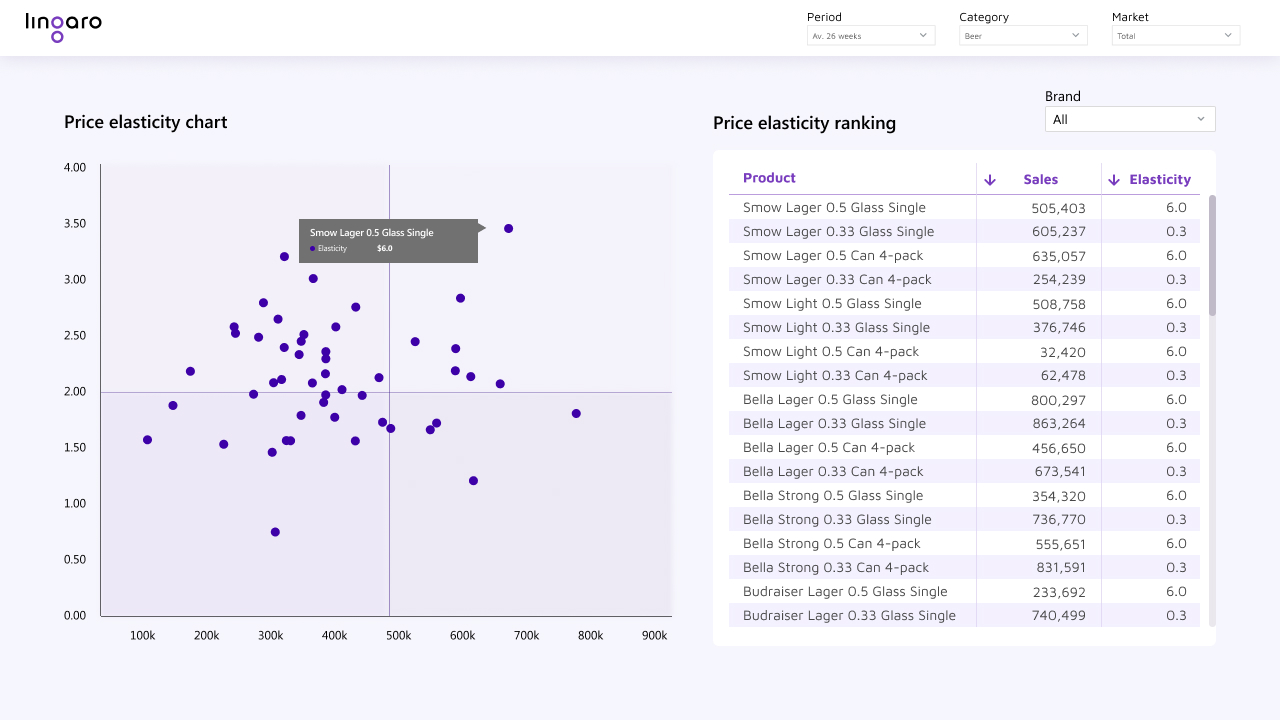The height and width of the screenshot is (720, 1280).
Task: Open the Category dropdown set to Beer
Action: [x=1022, y=35]
